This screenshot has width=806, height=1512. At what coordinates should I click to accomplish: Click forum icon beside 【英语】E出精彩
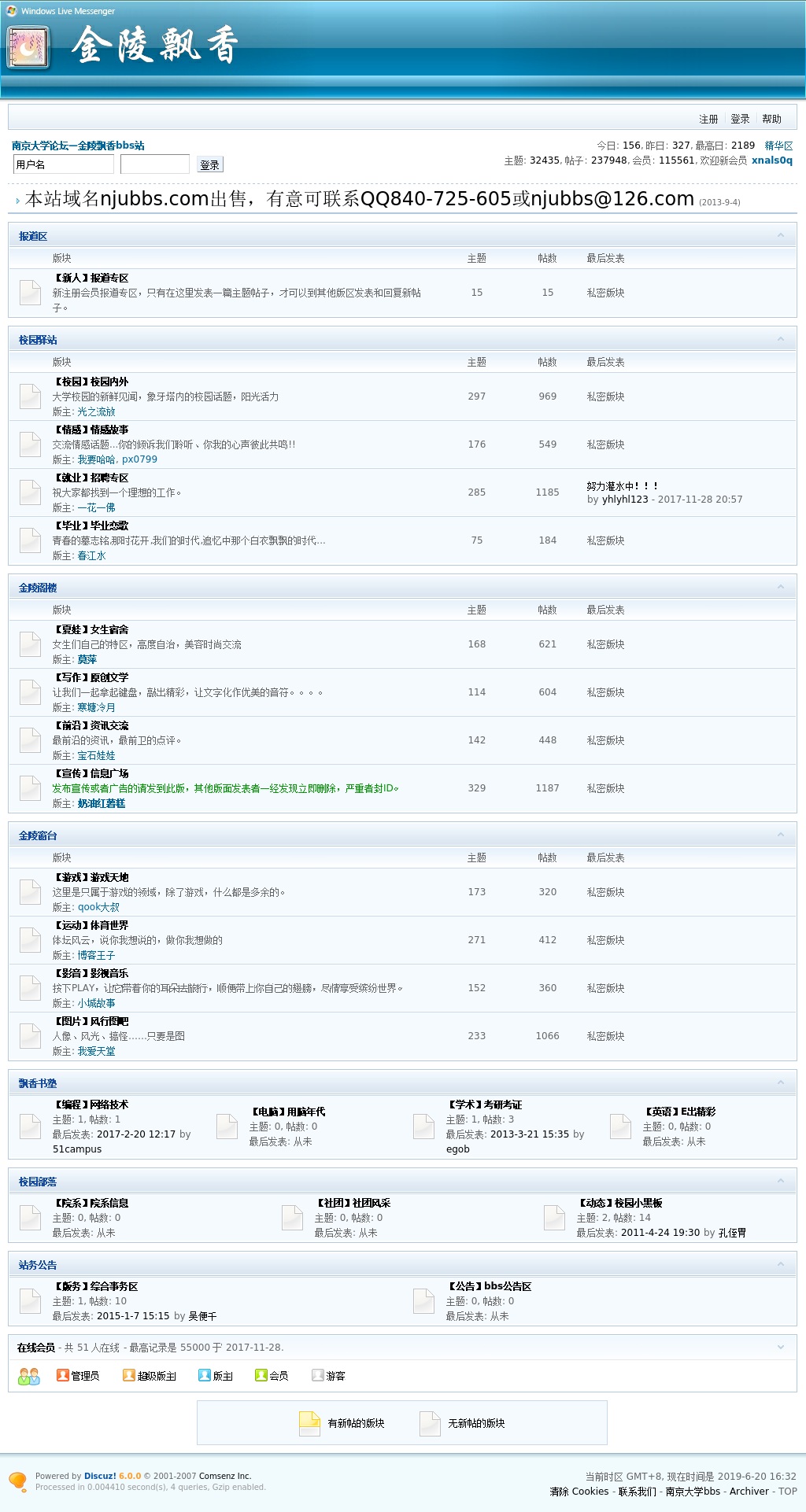point(620,1127)
